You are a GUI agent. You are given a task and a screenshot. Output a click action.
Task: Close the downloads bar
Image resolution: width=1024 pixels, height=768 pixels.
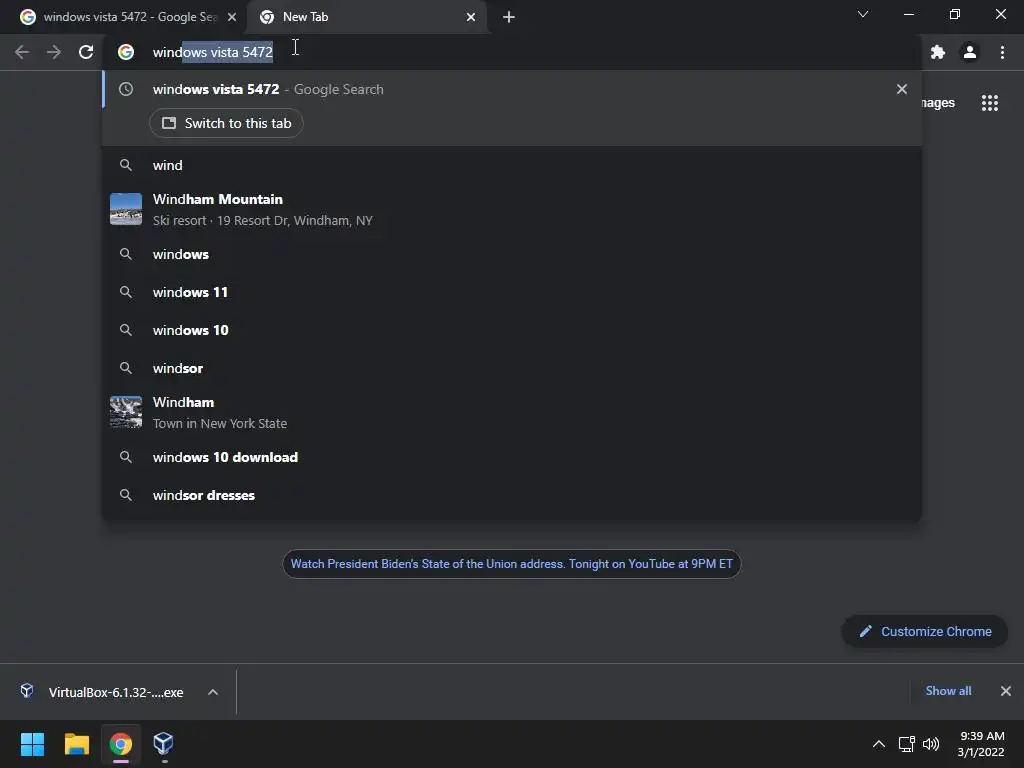1006,691
